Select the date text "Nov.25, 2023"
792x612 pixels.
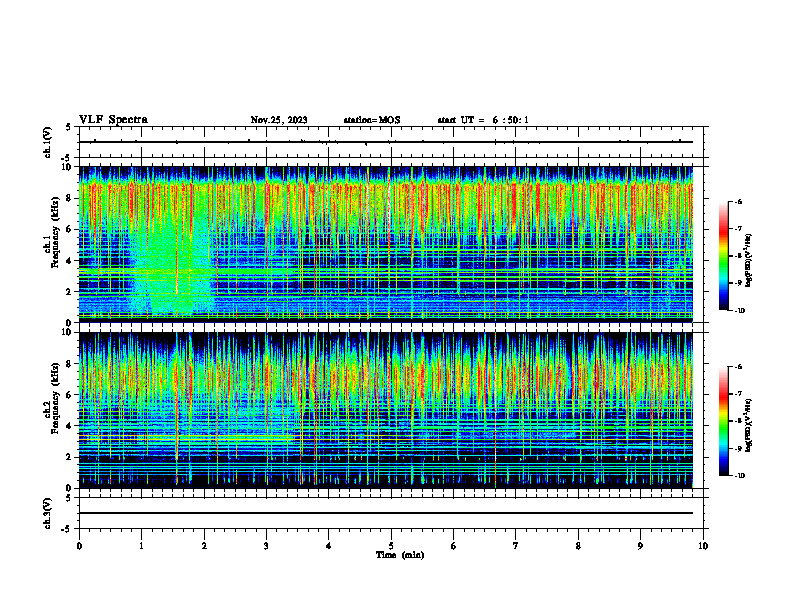click(279, 120)
